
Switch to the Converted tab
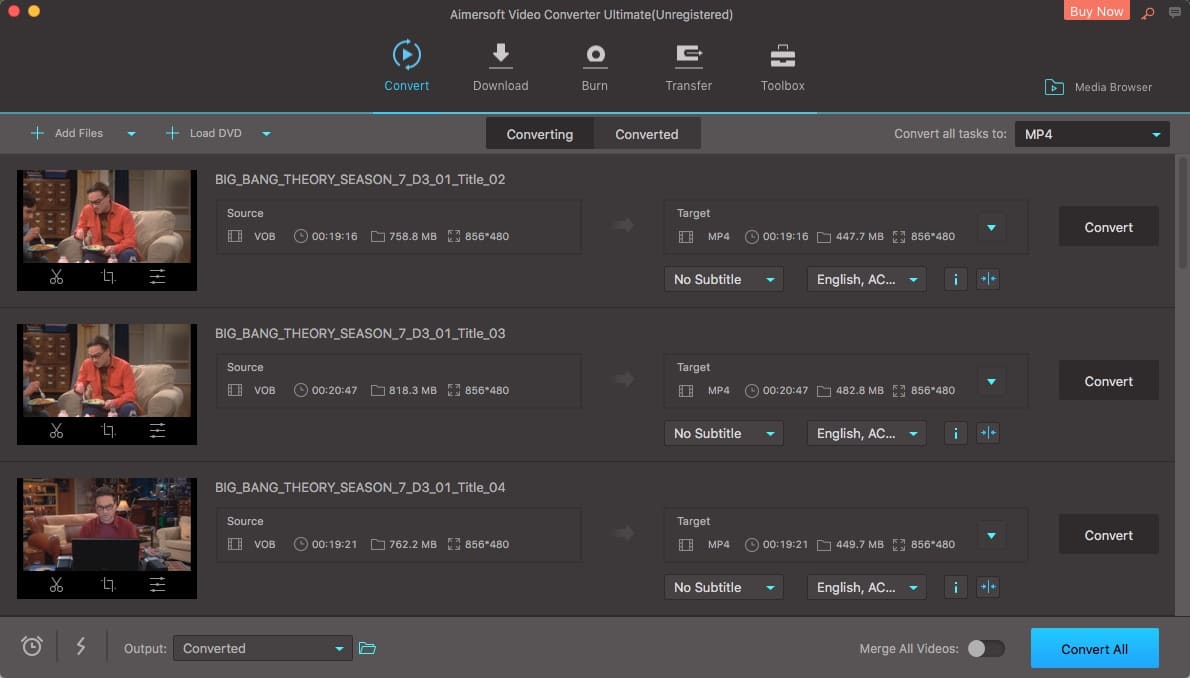point(646,133)
